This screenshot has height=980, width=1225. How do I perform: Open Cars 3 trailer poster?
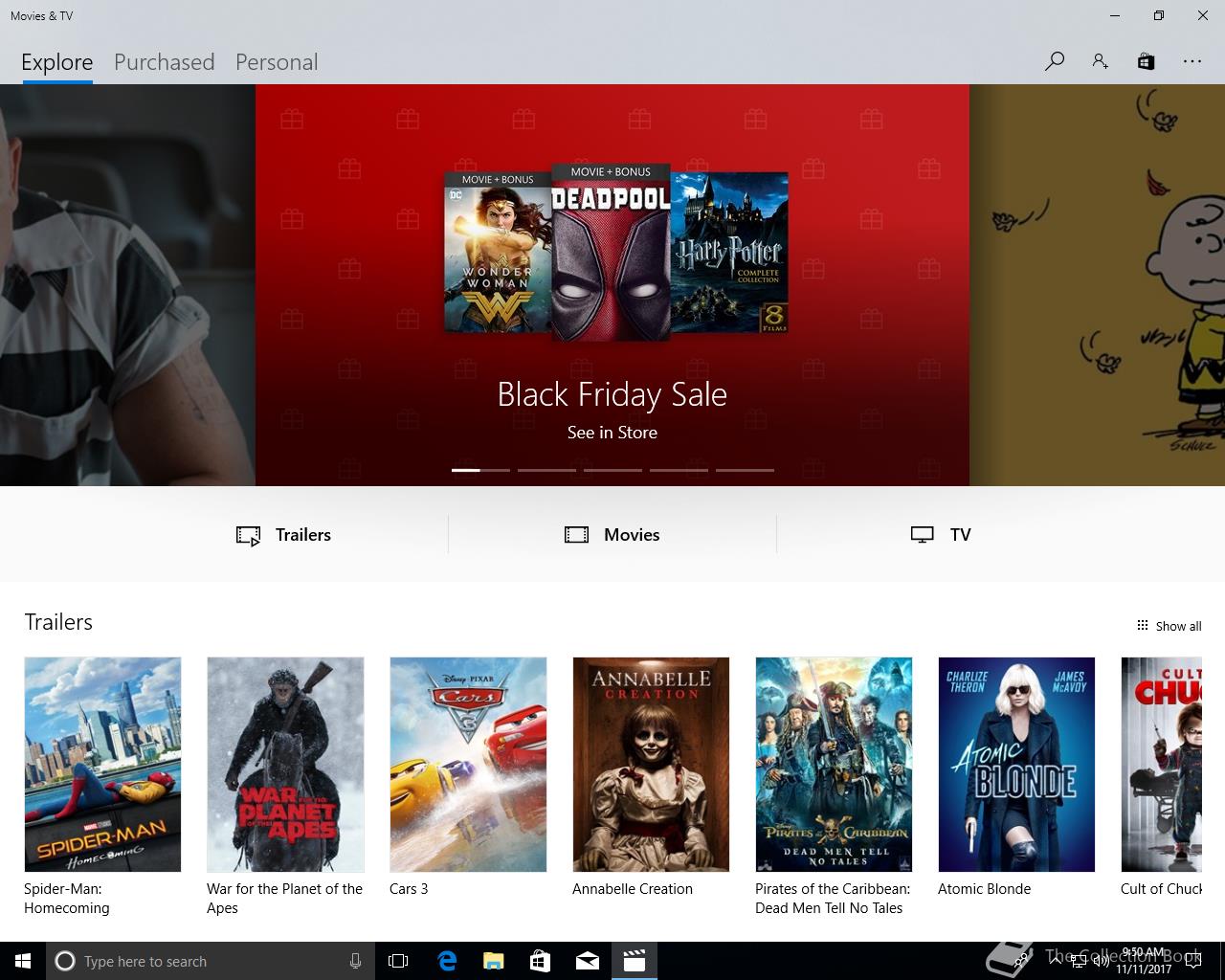tap(468, 765)
